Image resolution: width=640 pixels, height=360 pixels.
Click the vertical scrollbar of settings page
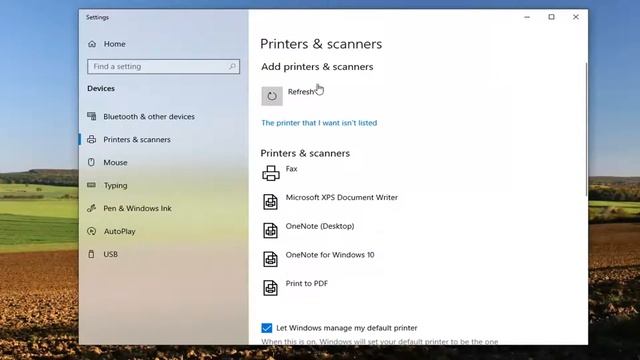587,129
